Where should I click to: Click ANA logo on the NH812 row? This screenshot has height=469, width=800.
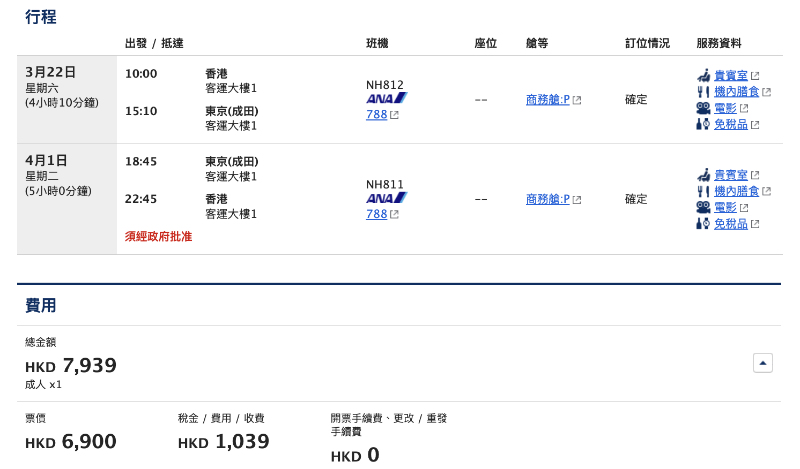(x=387, y=98)
